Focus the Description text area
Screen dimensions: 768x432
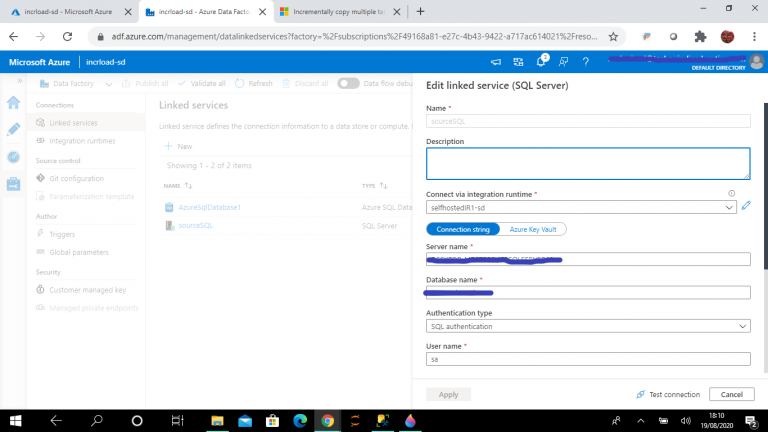point(588,164)
